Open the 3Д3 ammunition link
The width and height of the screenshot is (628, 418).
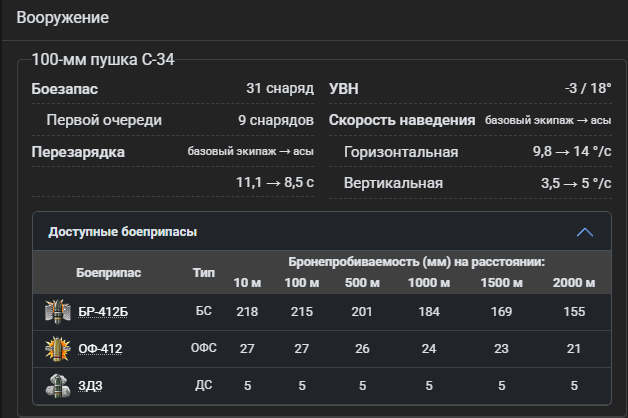point(90,386)
